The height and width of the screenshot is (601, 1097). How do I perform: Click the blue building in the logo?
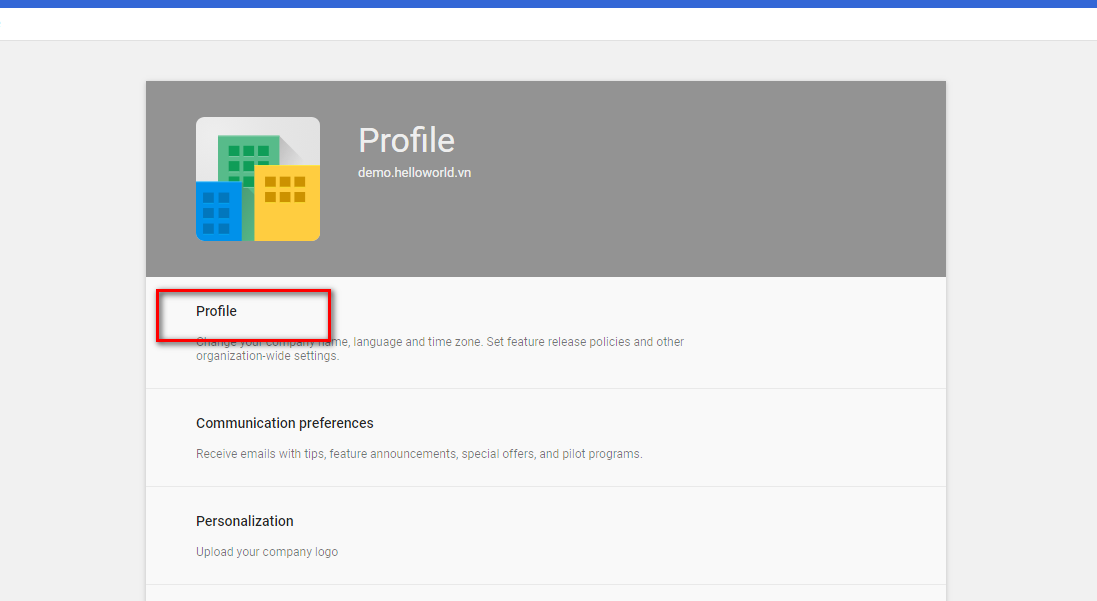(x=218, y=211)
